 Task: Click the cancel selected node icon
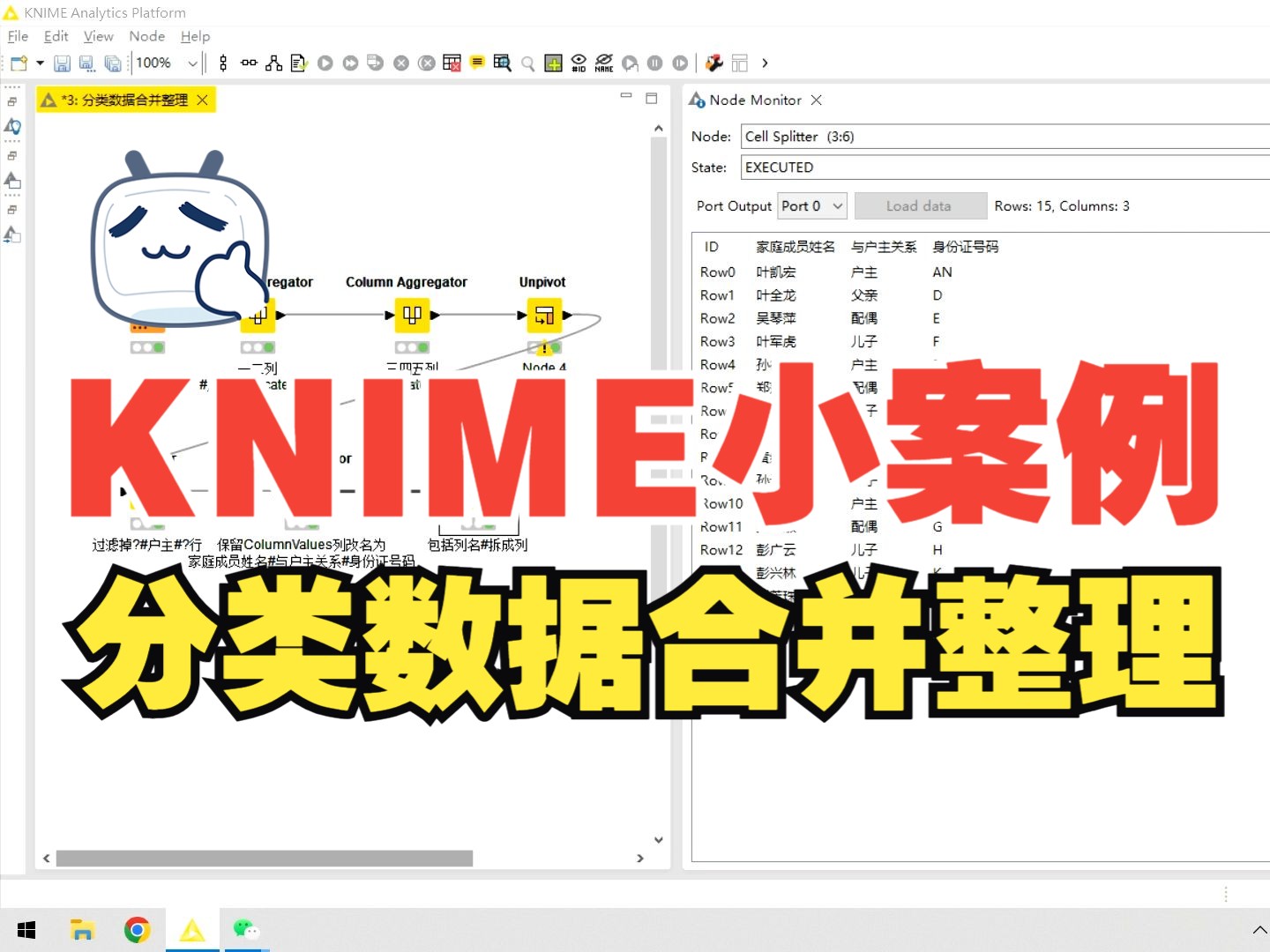(401, 63)
